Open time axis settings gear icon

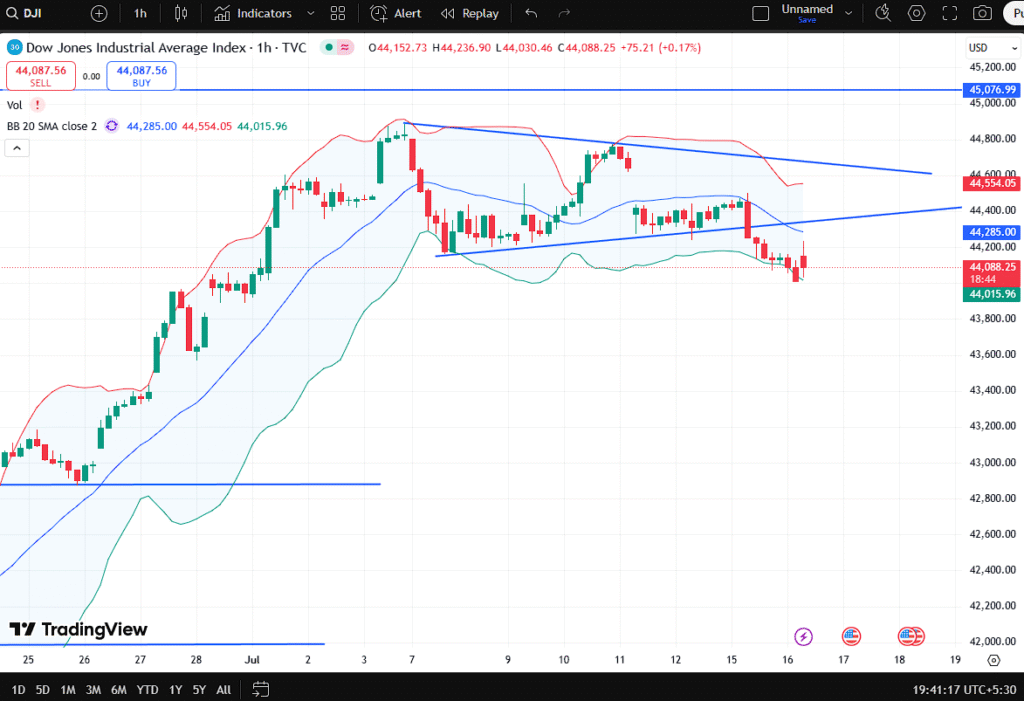993,660
